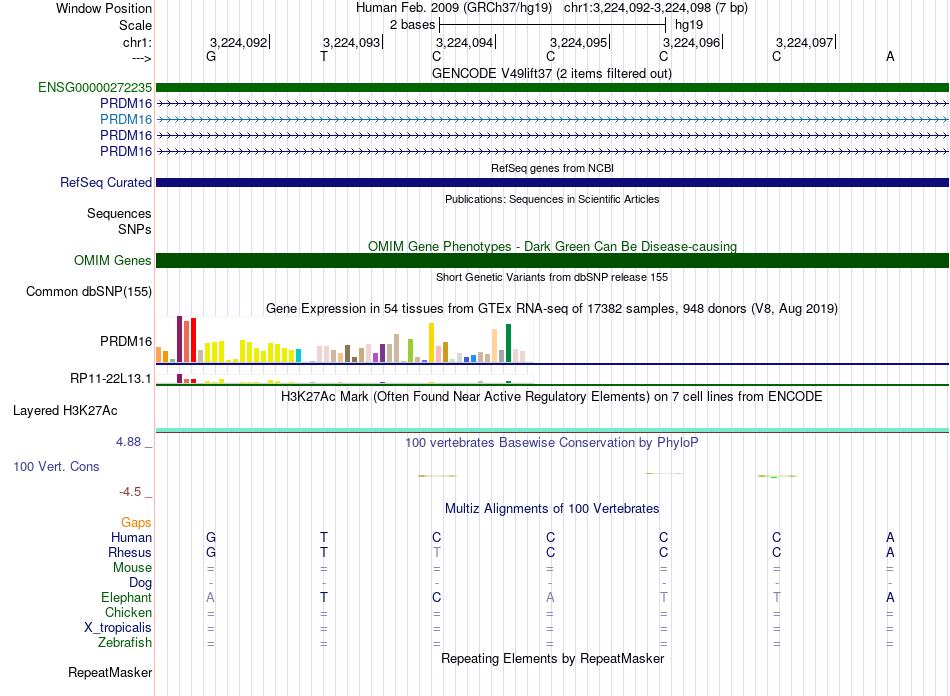
Task: Click the RefSeq genes from NCBI title
Action: coord(553,168)
